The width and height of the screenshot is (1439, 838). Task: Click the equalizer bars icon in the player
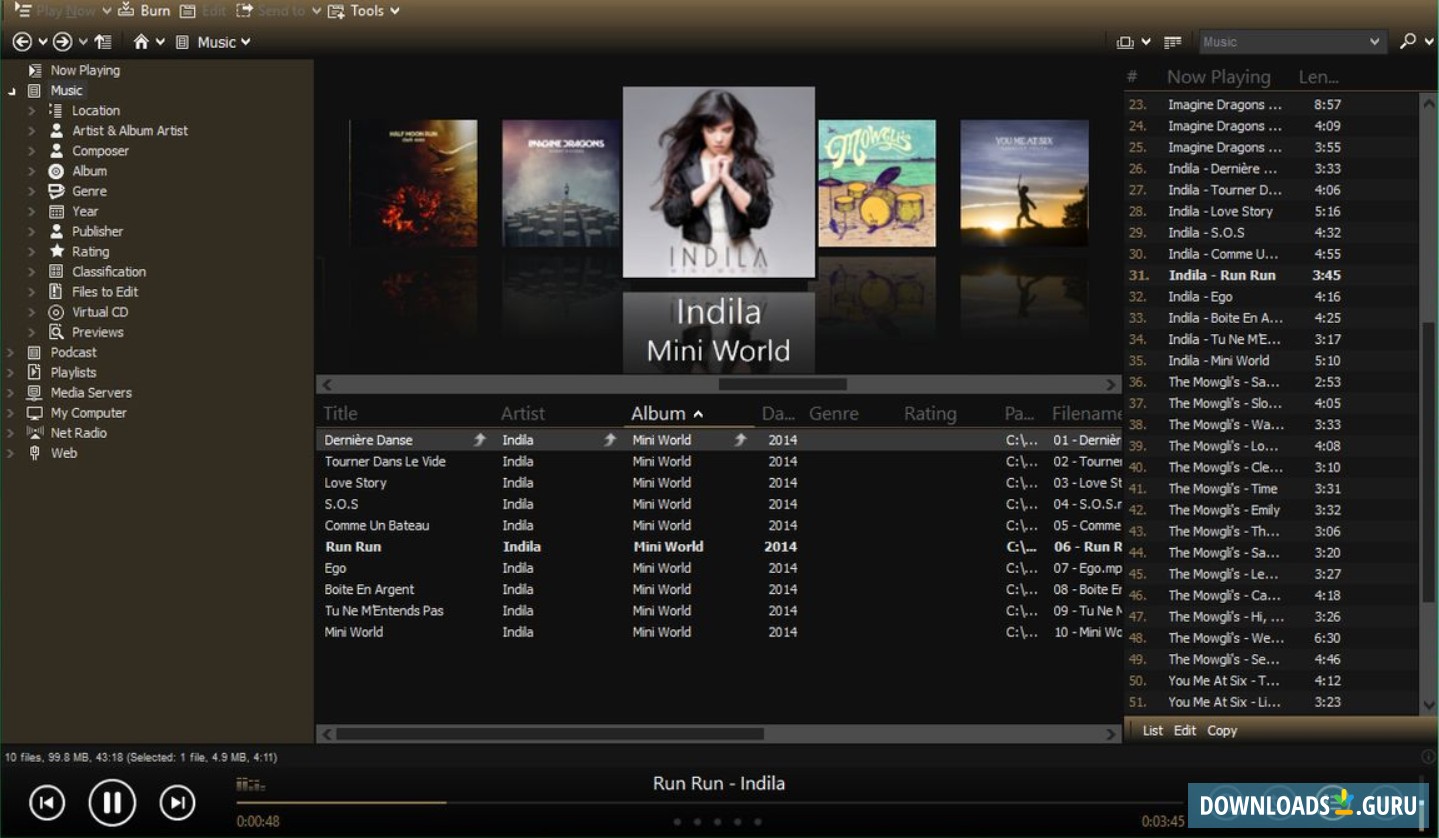click(250, 785)
